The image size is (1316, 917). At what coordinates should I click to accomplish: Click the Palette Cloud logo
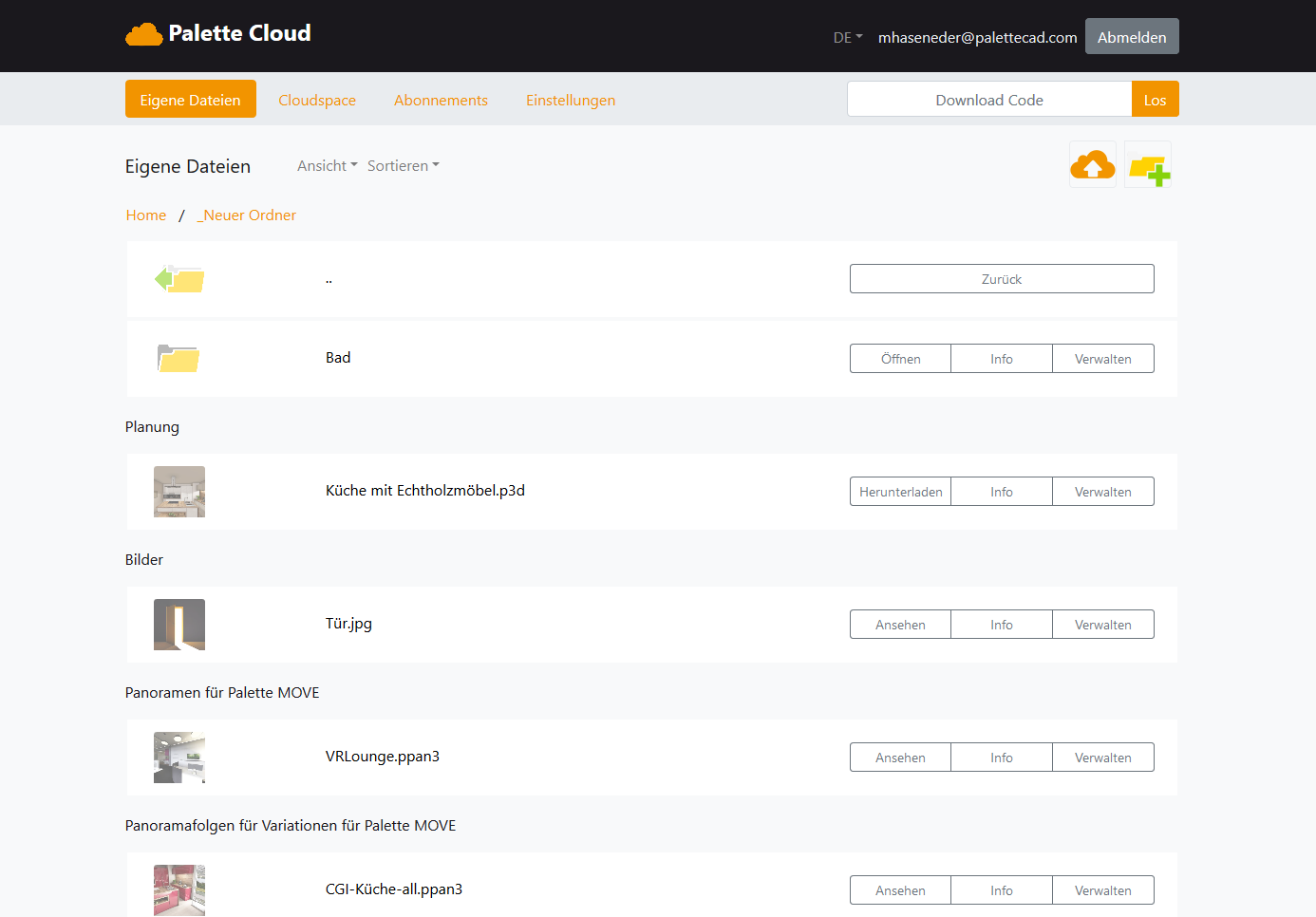pos(218,34)
